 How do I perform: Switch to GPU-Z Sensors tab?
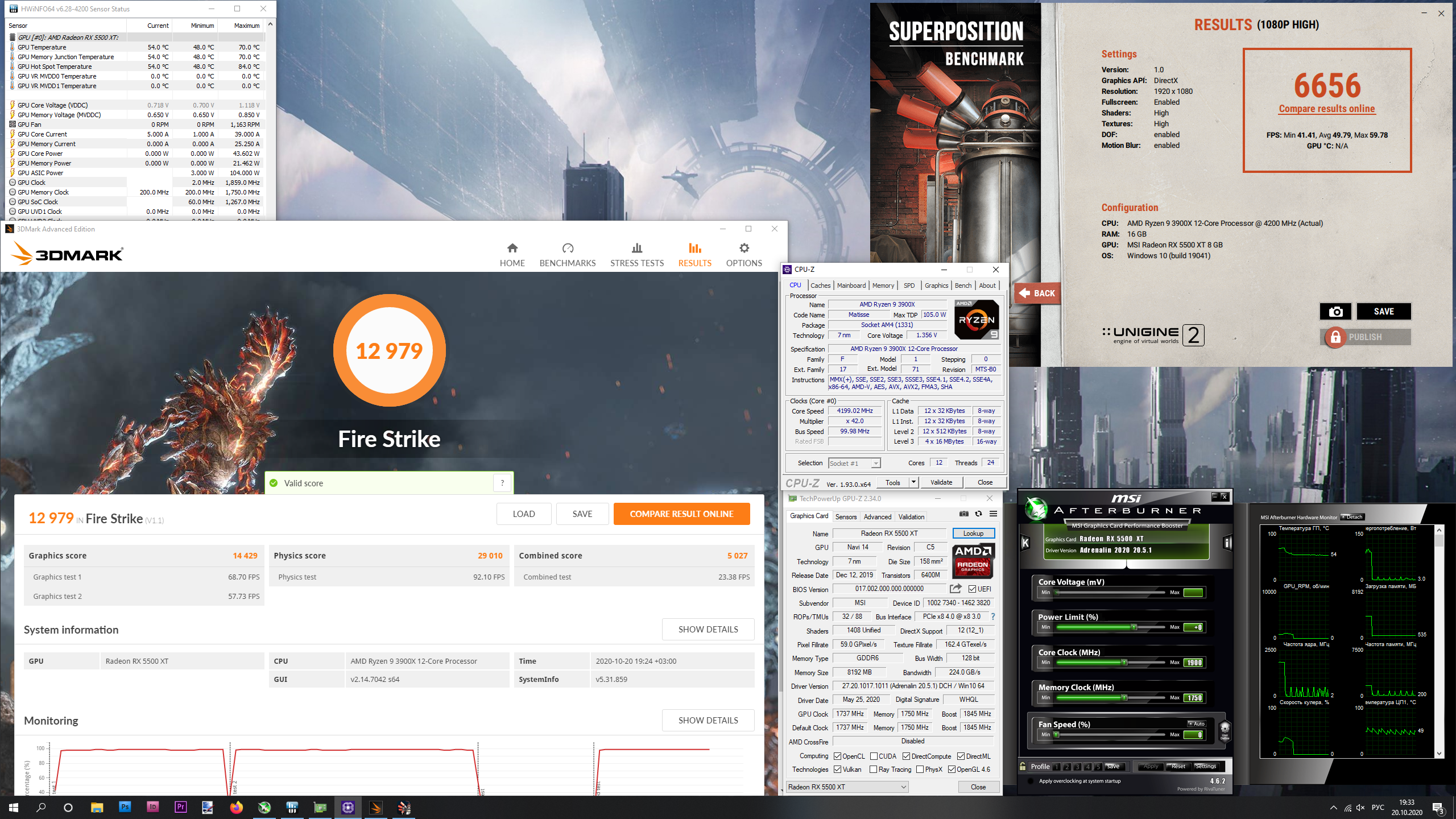click(x=846, y=516)
